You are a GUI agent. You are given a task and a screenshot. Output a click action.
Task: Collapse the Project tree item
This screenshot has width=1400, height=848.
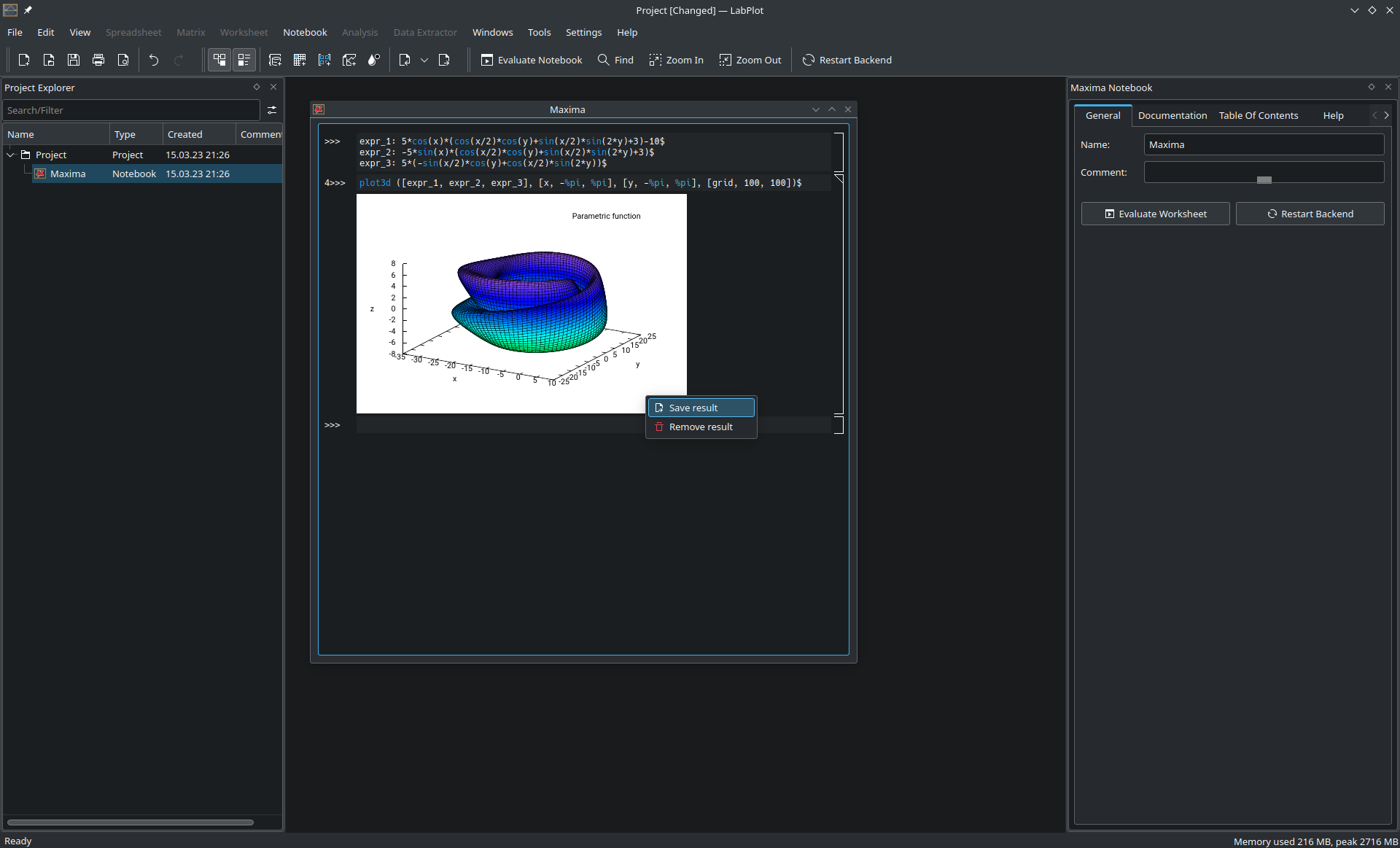[x=11, y=155]
